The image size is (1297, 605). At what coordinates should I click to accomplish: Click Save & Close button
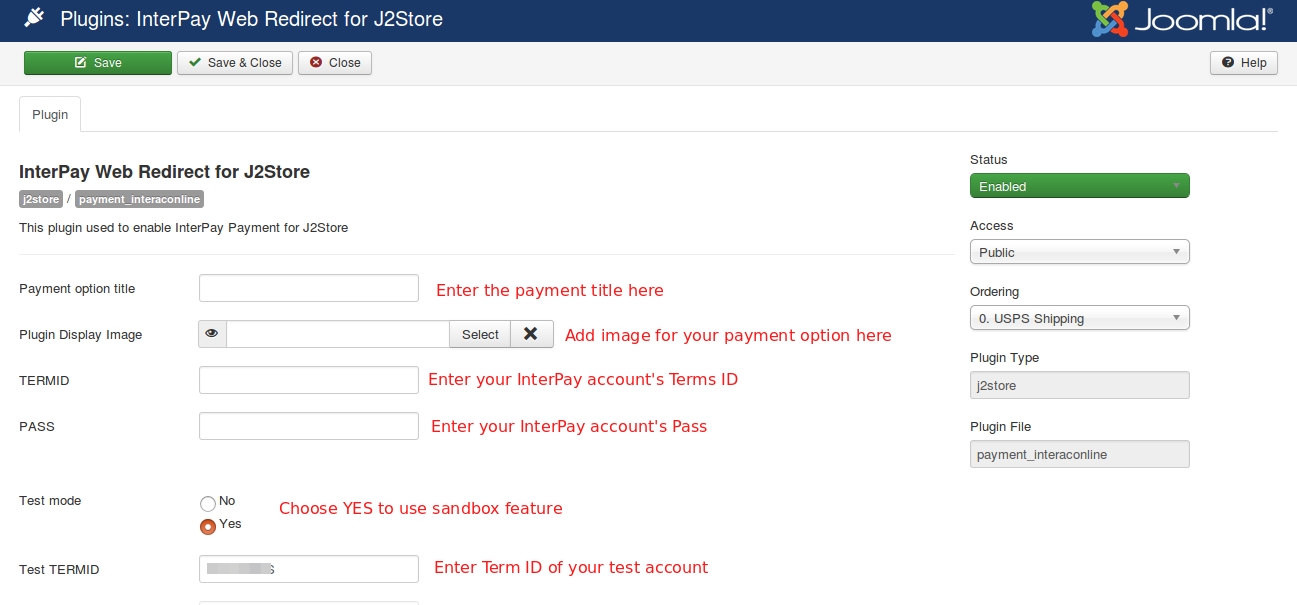click(235, 63)
